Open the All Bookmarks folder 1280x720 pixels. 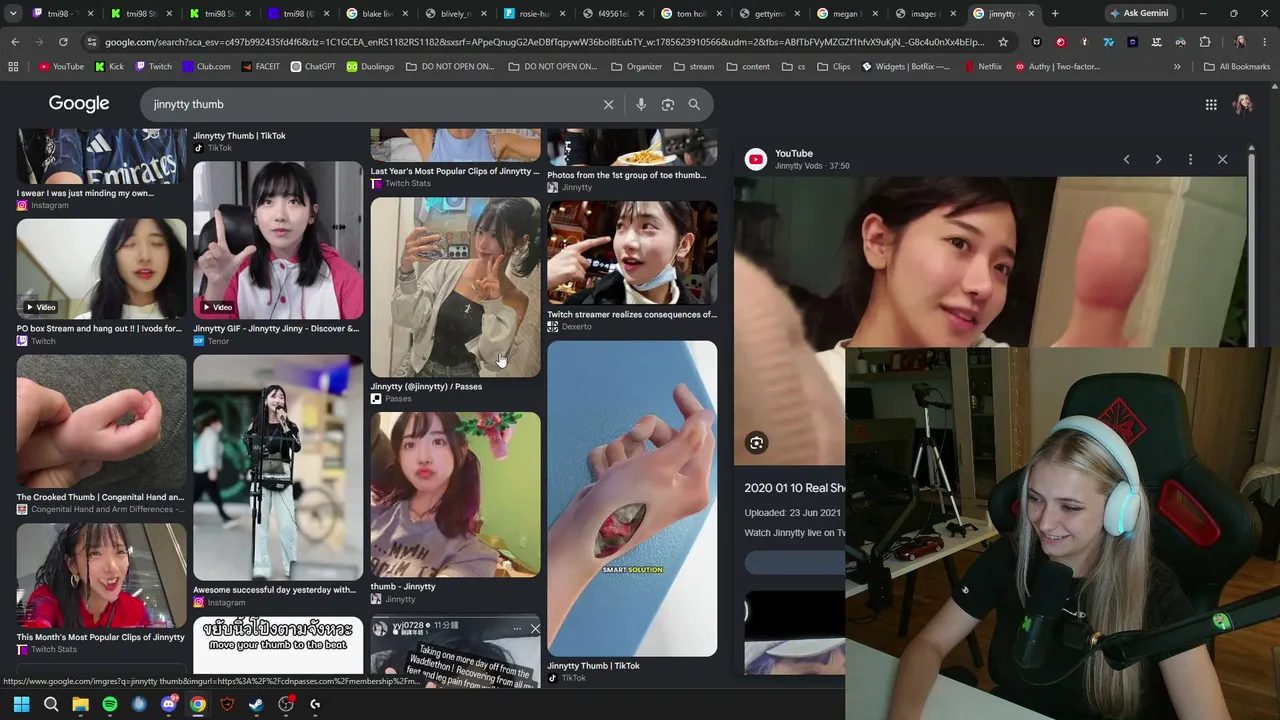click(1237, 67)
